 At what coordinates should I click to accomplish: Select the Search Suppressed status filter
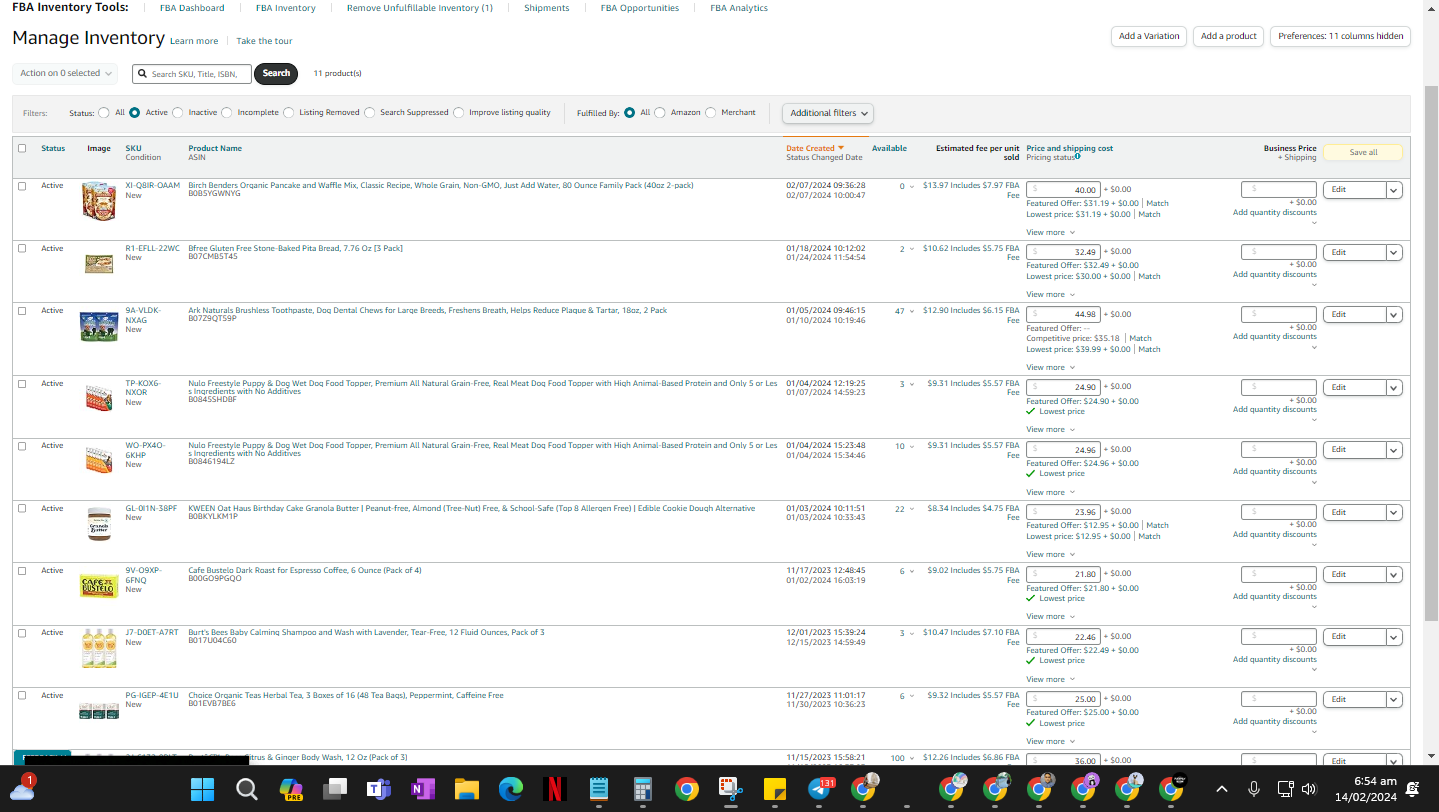click(x=370, y=113)
